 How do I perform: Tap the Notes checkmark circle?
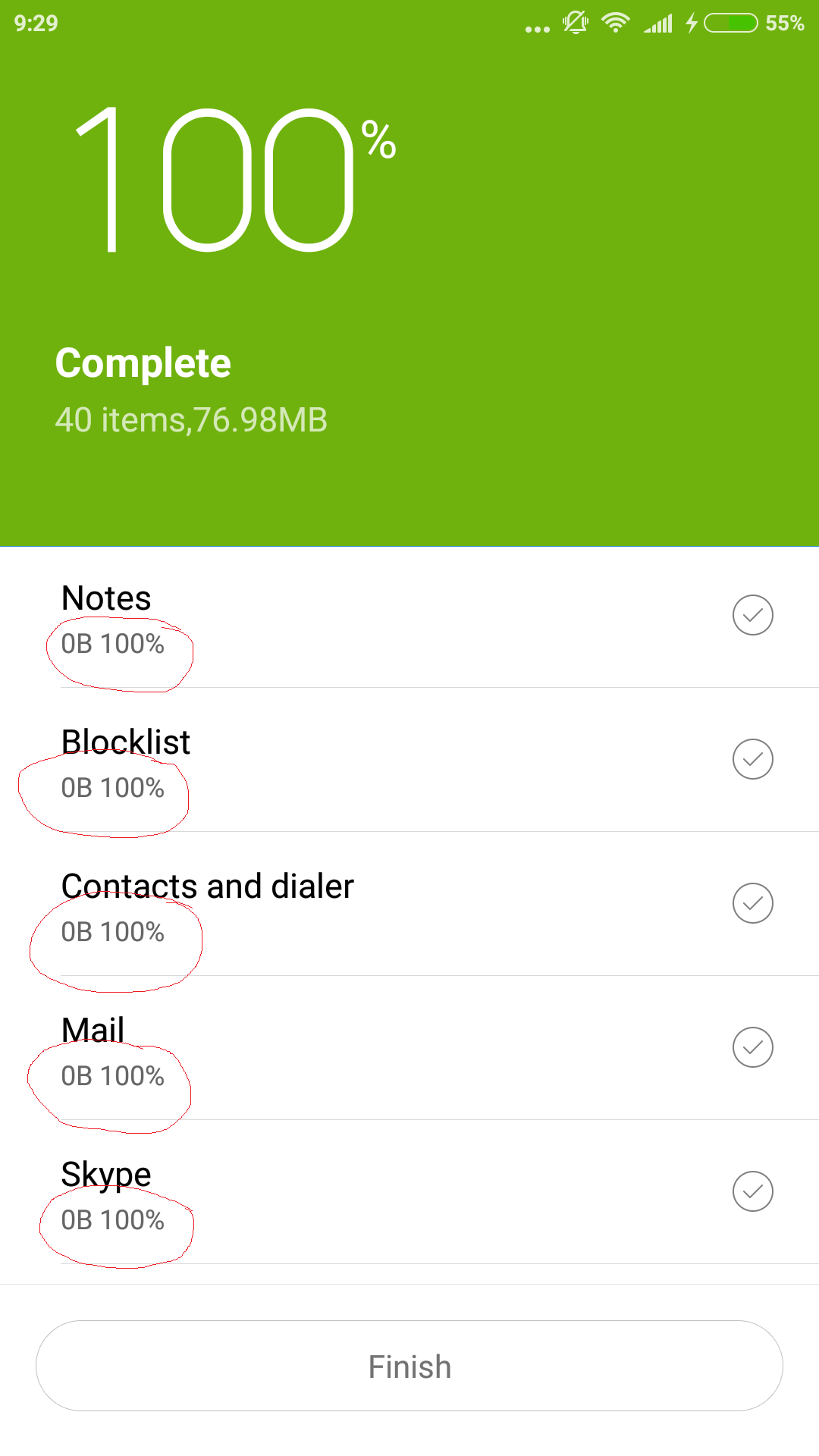pyautogui.click(x=752, y=615)
